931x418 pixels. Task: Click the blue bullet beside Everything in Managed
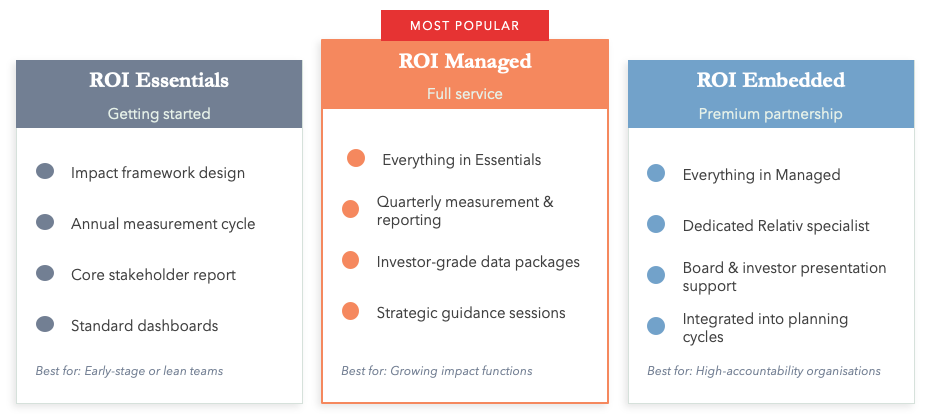[656, 173]
